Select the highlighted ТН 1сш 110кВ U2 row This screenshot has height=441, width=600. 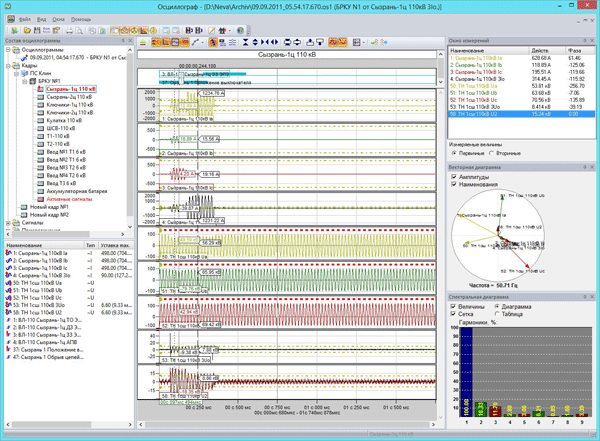(x=521, y=114)
